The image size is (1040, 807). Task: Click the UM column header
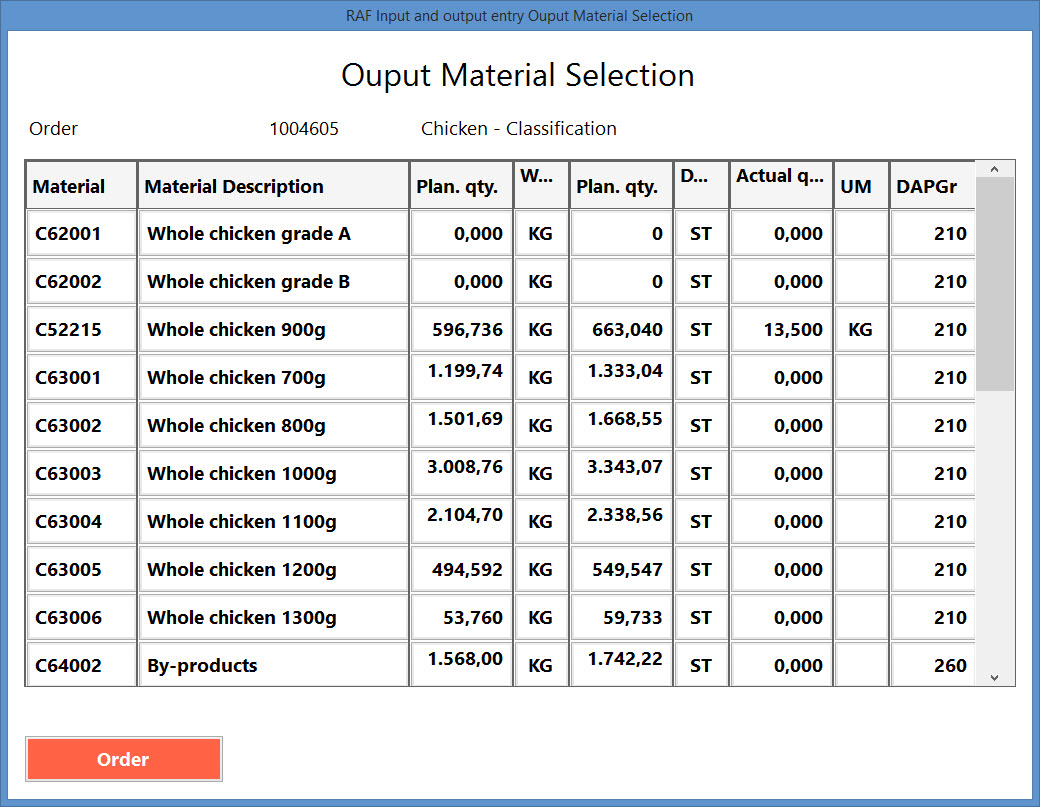point(861,186)
